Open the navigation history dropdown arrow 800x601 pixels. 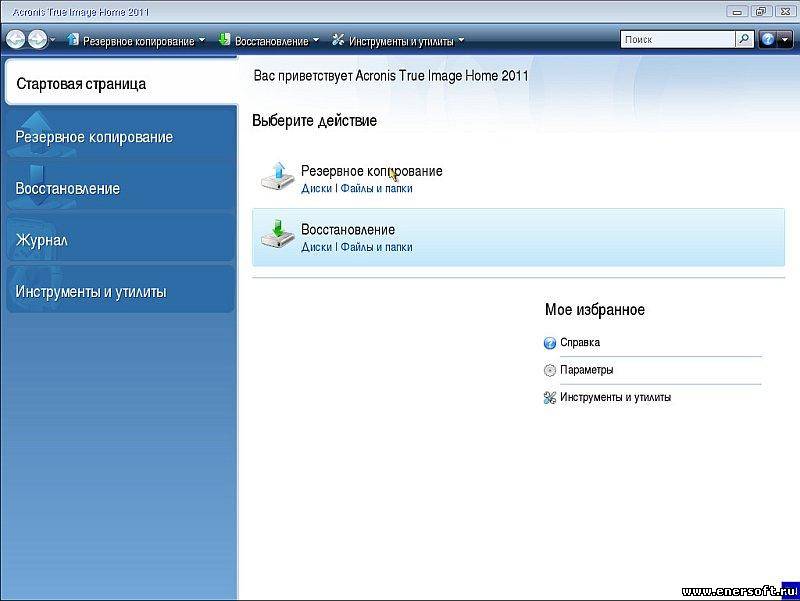pyautogui.click(x=52, y=39)
